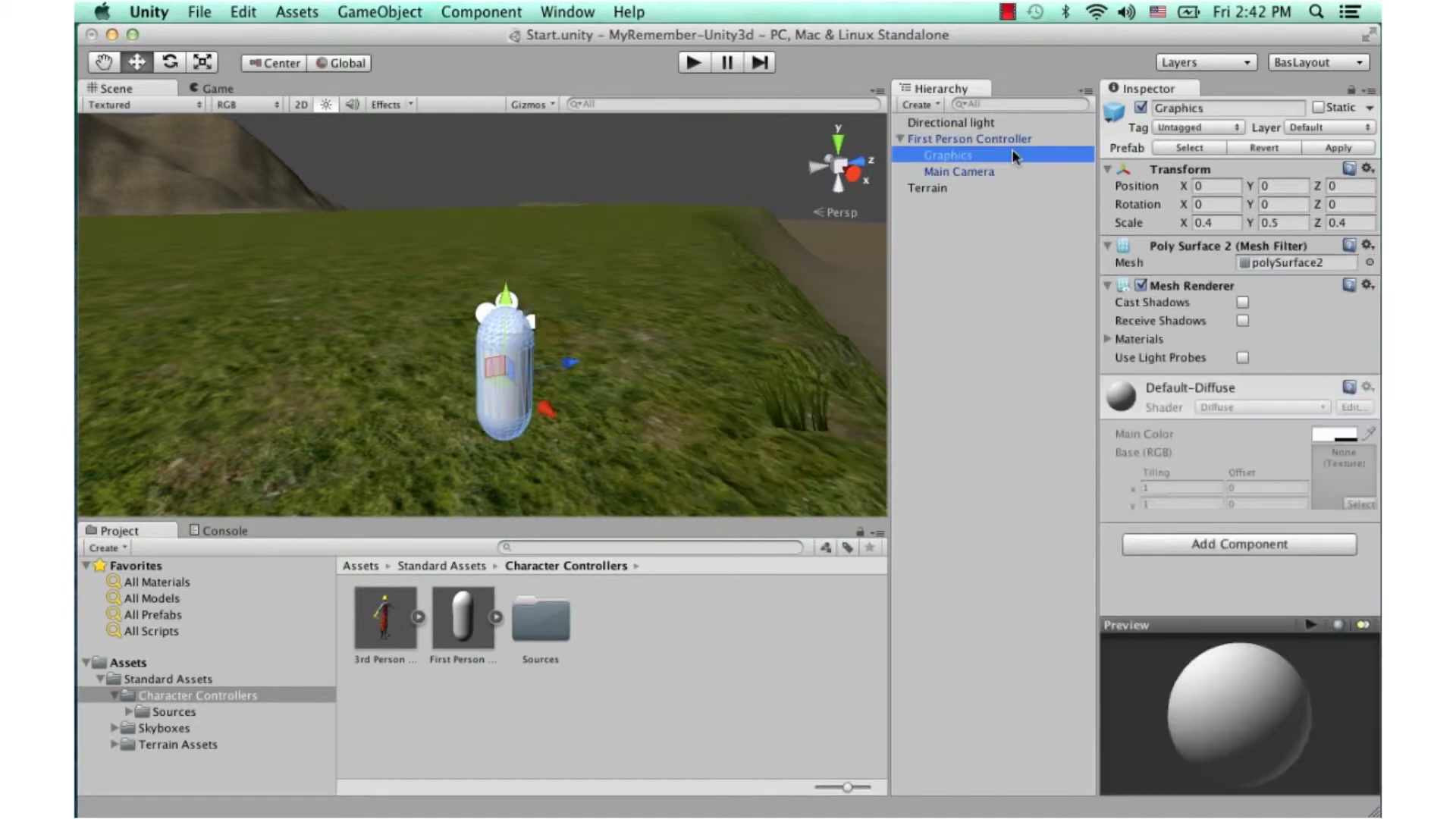Toggle Center pivot mode button
Image resolution: width=1456 pixels, height=819 pixels.
point(274,63)
